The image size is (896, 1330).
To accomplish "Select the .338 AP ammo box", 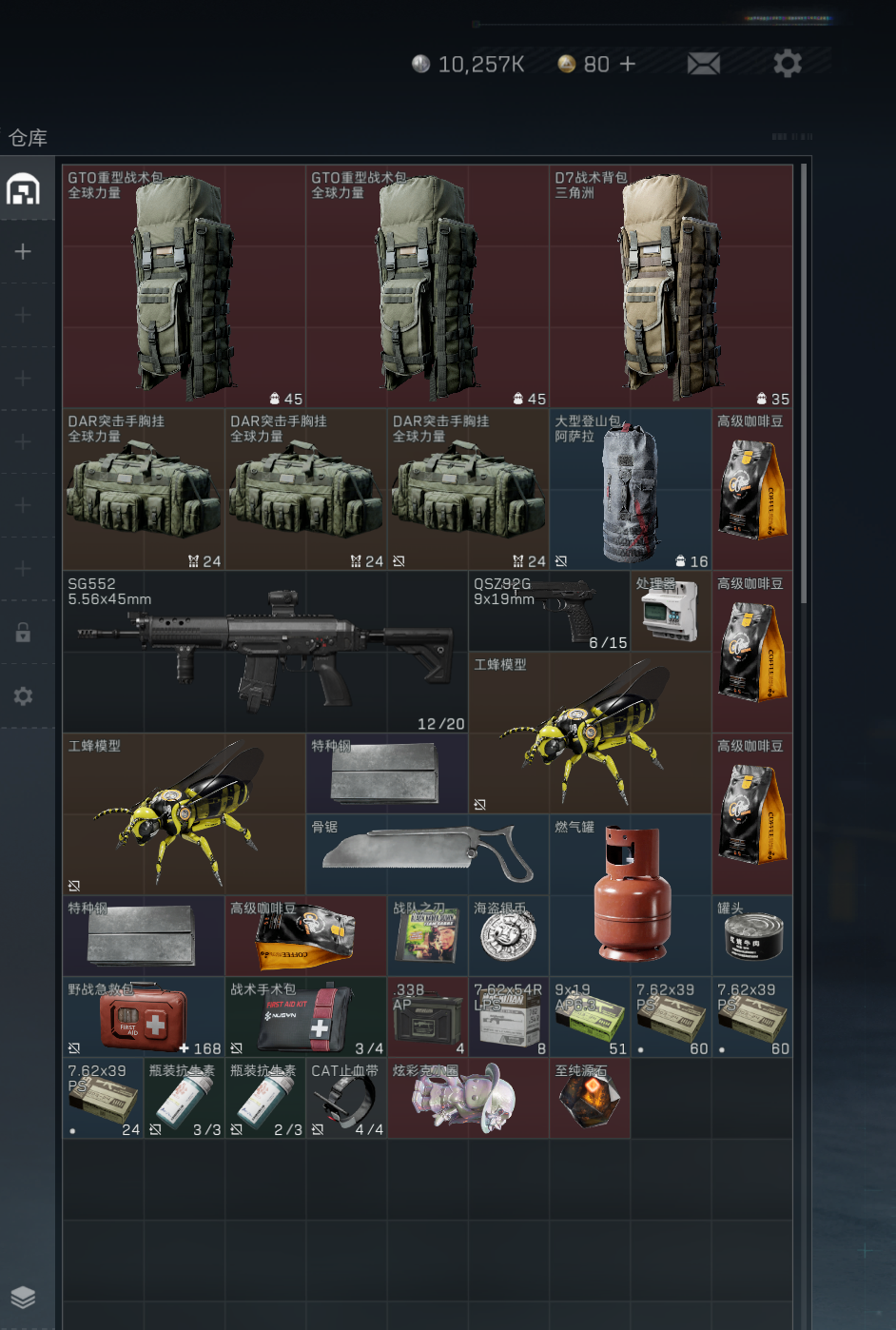I will coord(428,1017).
